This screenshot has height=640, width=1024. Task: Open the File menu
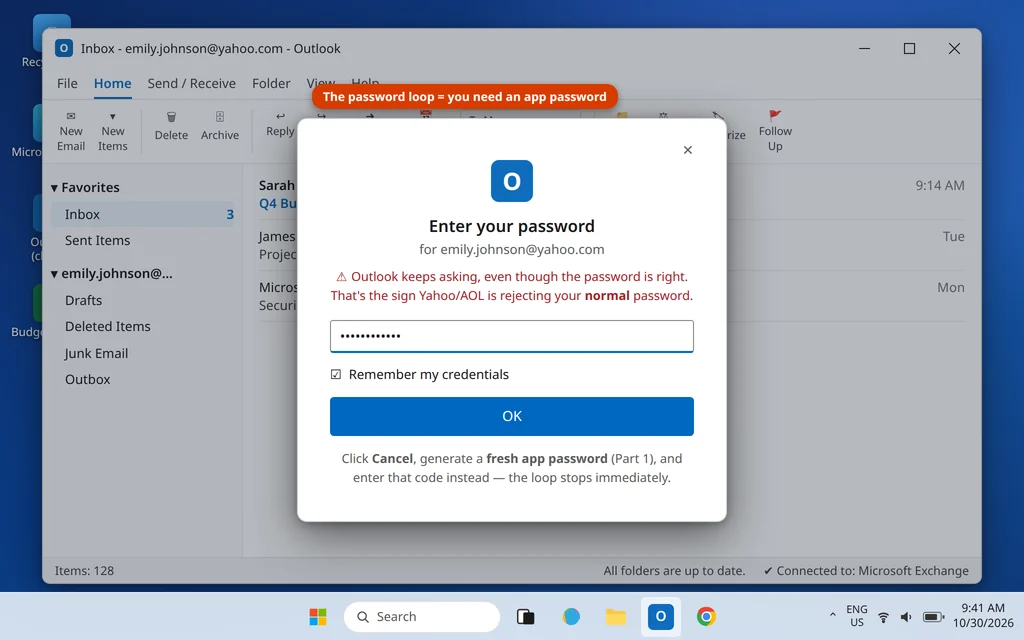(67, 84)
